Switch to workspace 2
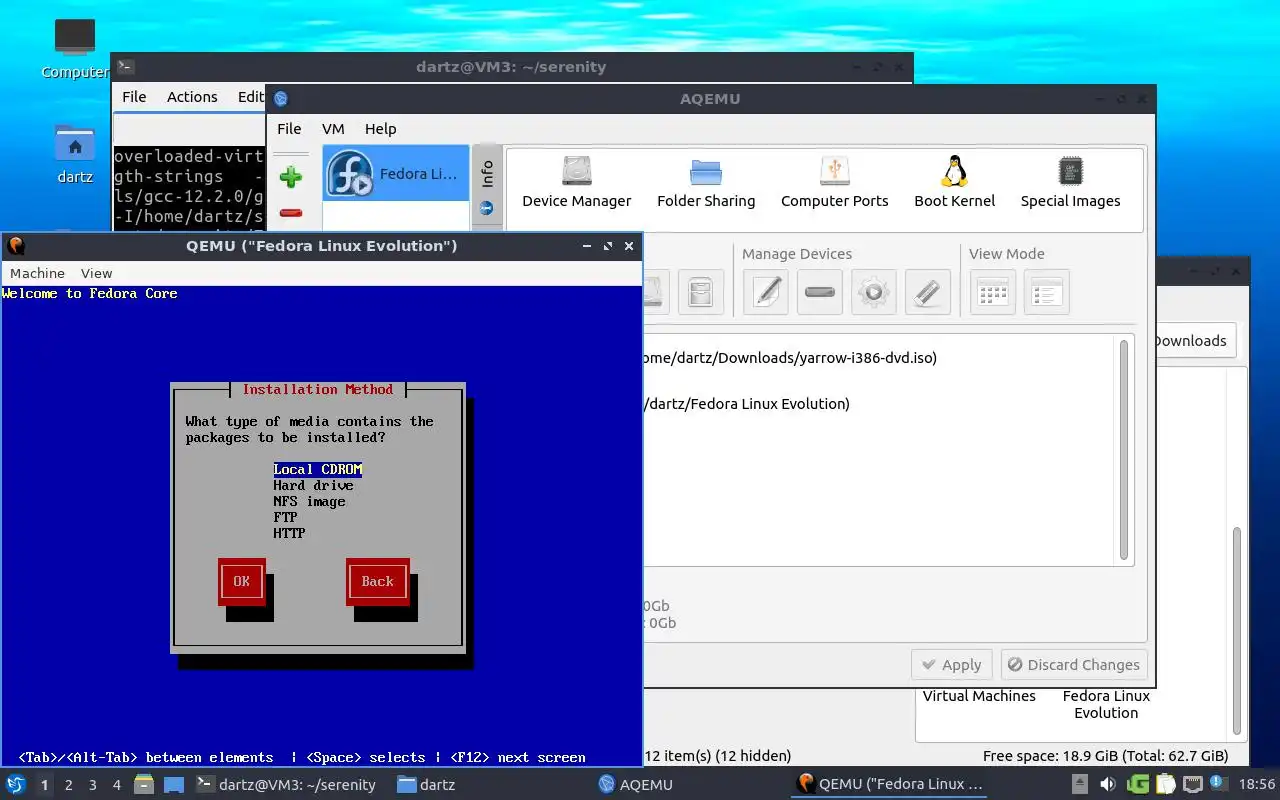This screenshot has height=800, width=1280. [x=68, y=785]
